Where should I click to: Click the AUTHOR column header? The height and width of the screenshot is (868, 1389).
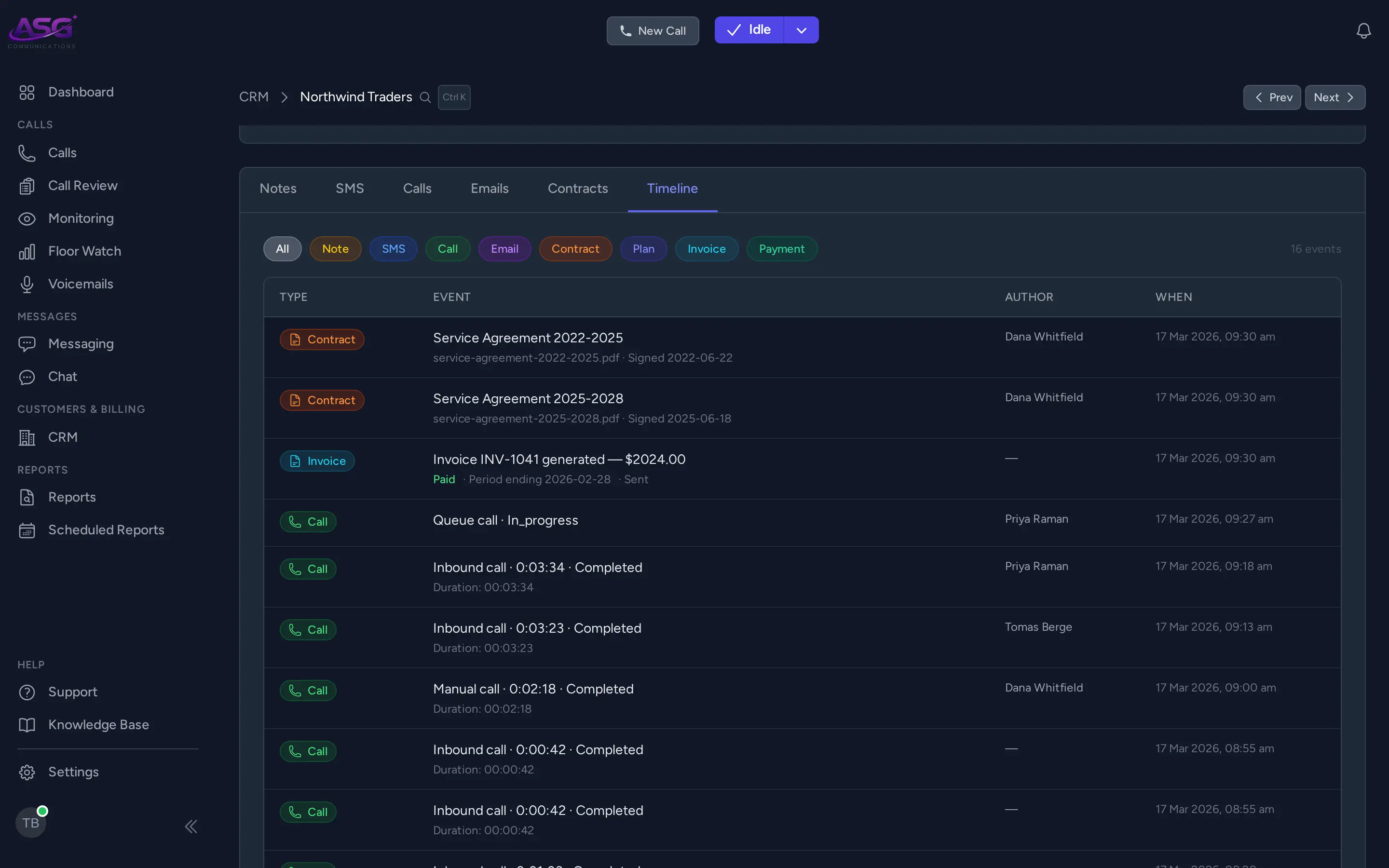click(1029, 297)
